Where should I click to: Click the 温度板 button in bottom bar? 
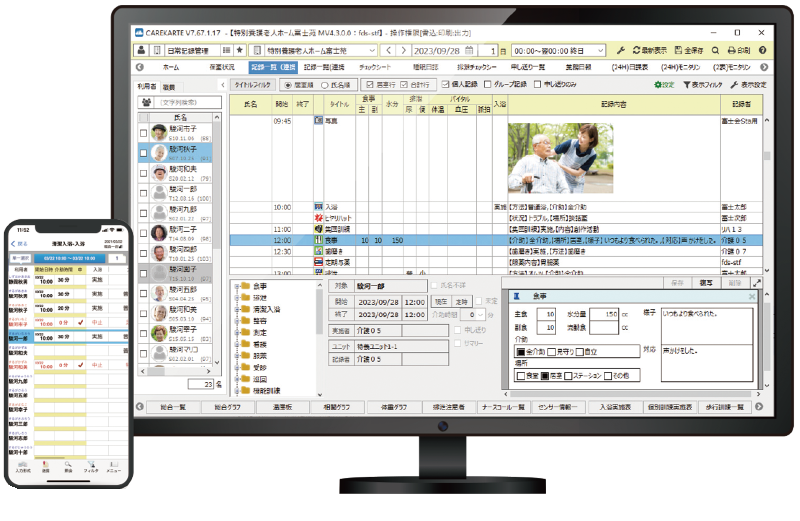click(x=282, y=408)
